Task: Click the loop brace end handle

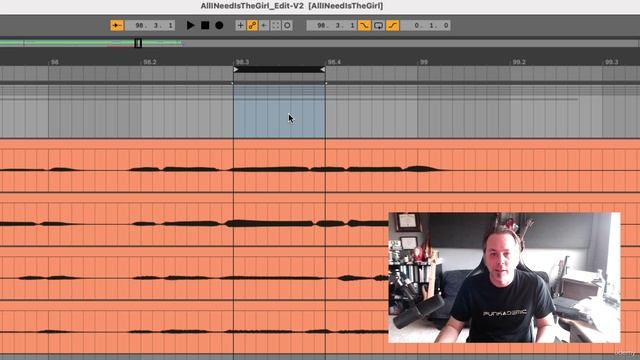Action: coord(323,70)
